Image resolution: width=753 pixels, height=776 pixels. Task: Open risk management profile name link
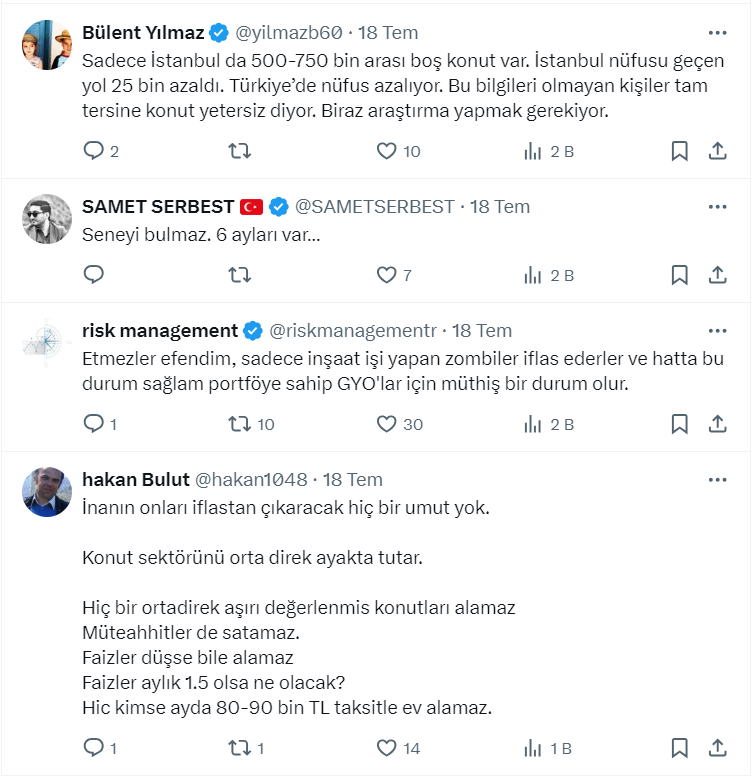pos(159,331)
